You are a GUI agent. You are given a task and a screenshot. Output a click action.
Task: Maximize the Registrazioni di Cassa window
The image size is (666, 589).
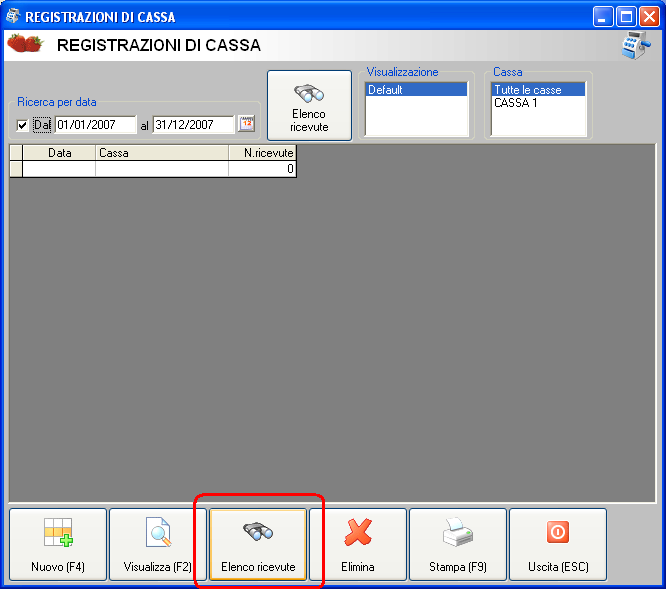tap(626, 17)
